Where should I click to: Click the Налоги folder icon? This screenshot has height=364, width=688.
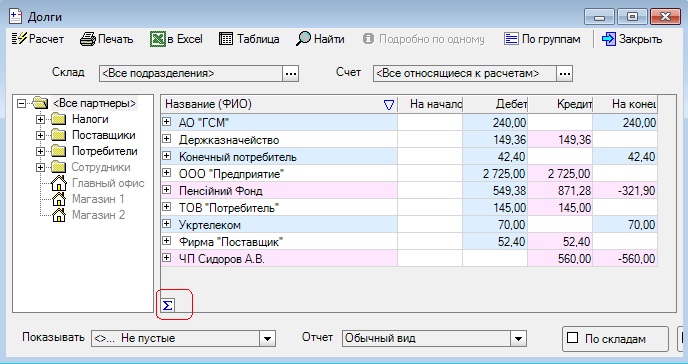click(58, 119)
